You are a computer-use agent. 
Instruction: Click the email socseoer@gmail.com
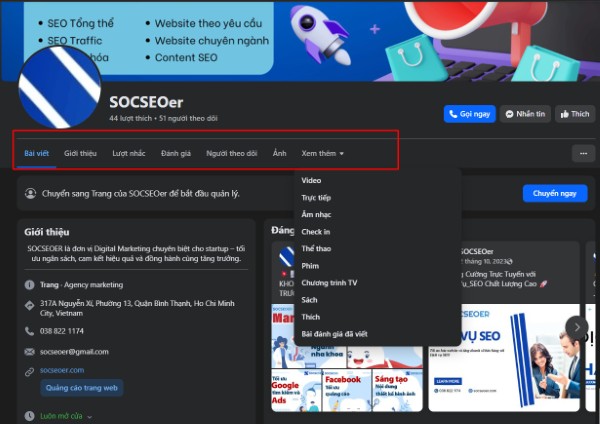coord(74,352)
